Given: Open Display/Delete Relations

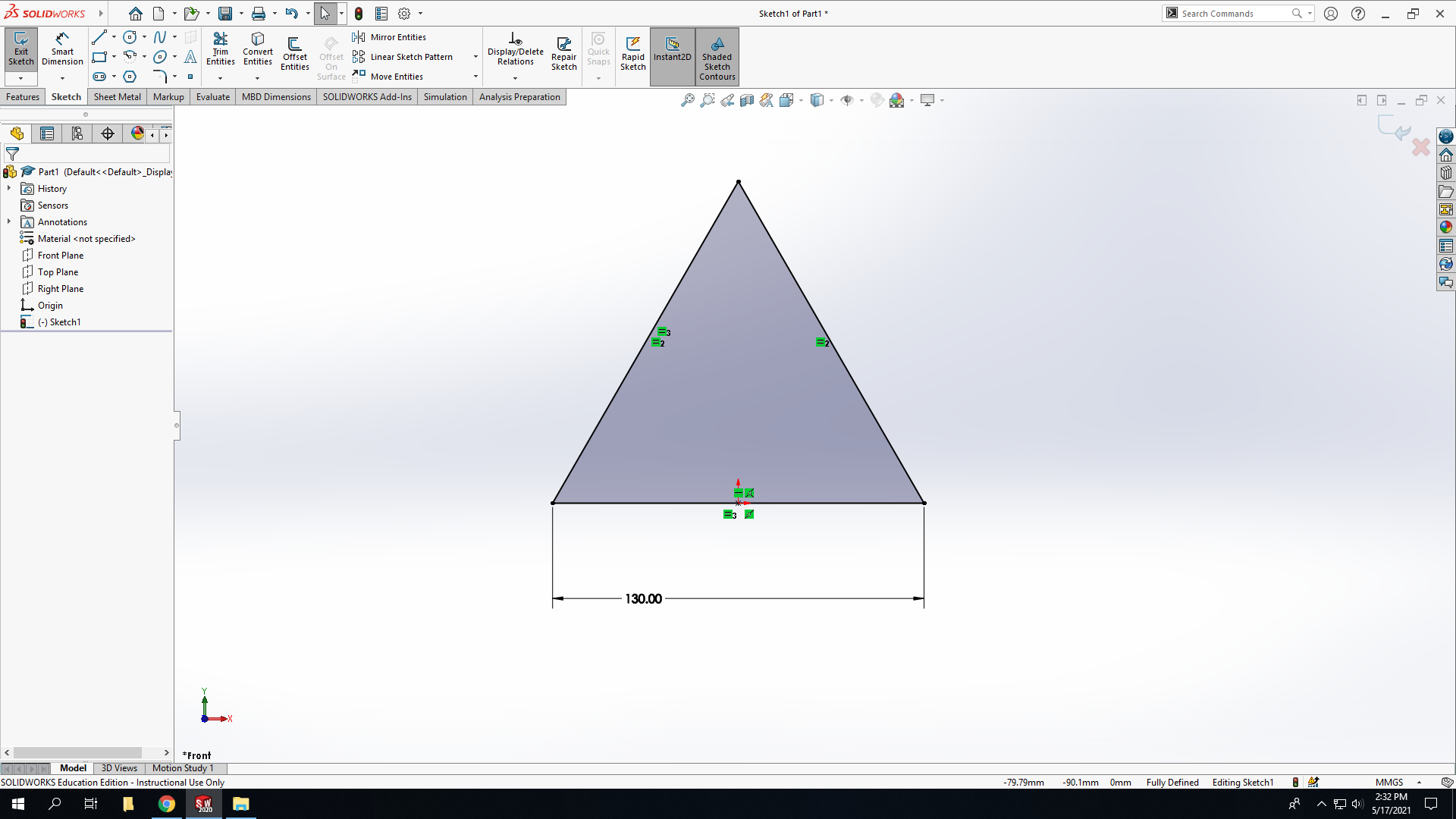Looking at the screenshot, I should click(x=516, y=49).
